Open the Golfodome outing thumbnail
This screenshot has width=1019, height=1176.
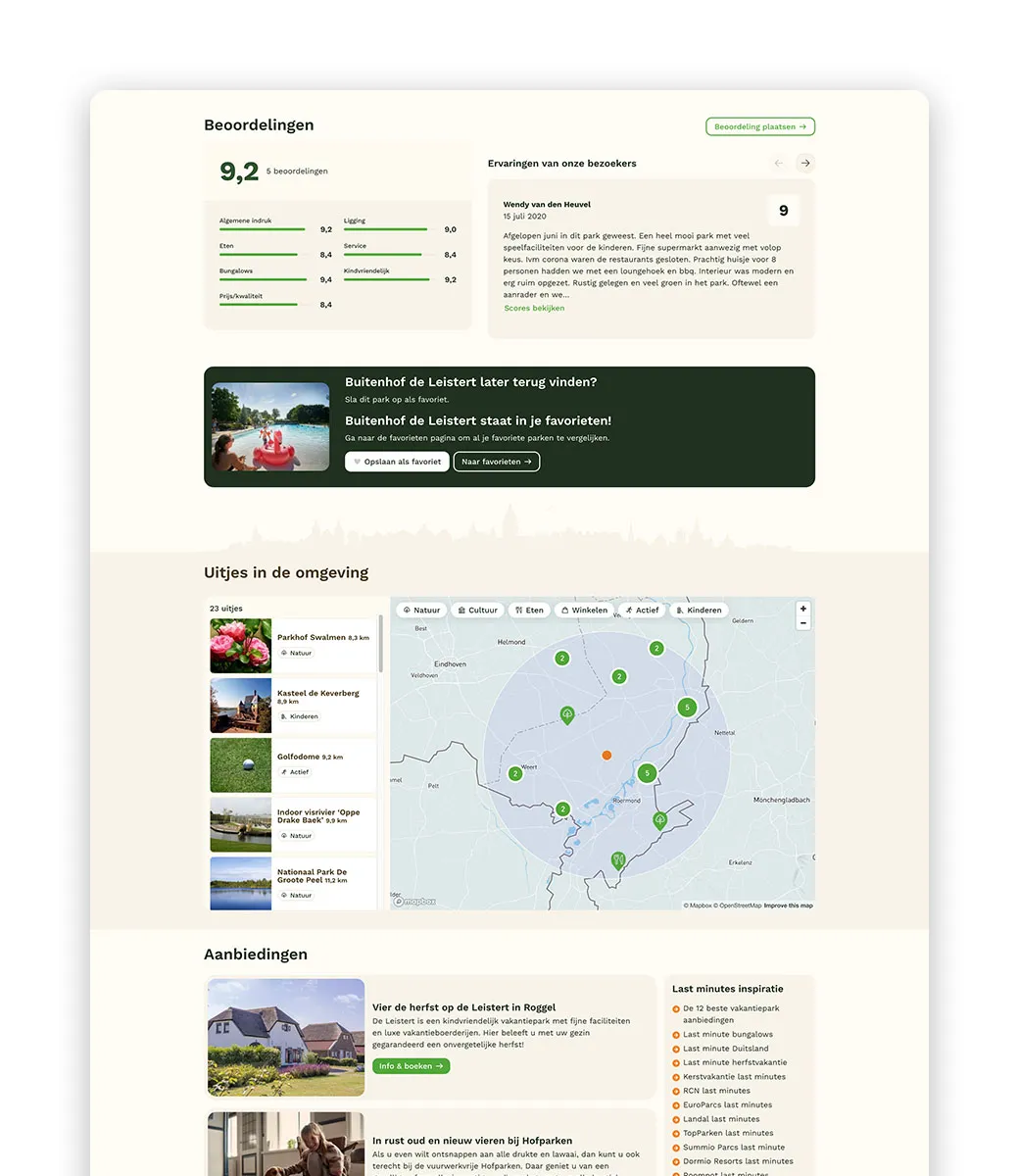coord(241,765)
